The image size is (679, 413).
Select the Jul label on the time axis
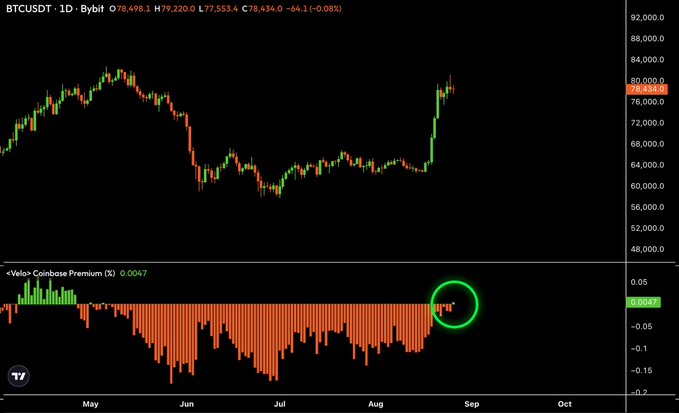click(x=280, y=404)
